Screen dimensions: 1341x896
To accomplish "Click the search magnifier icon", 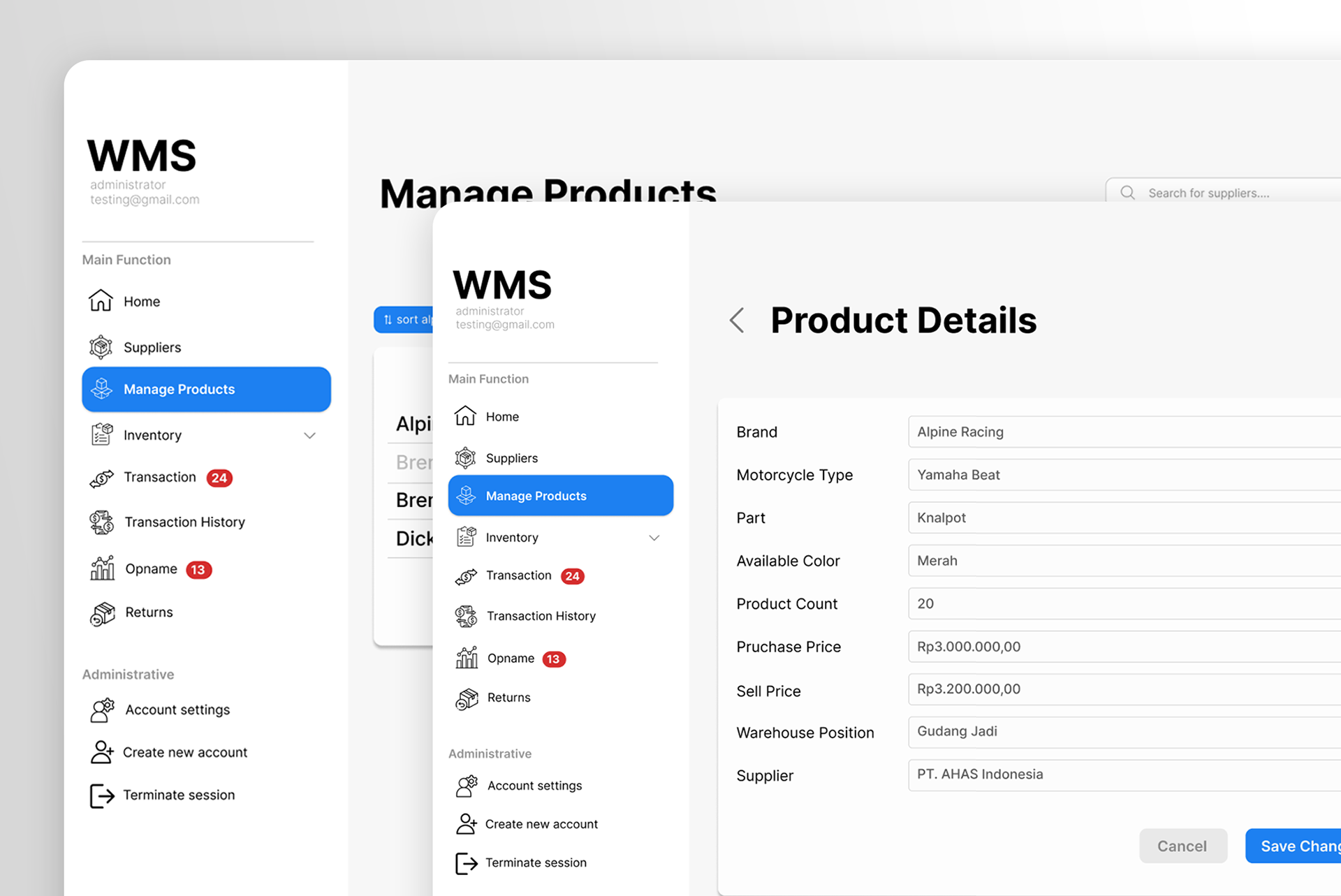I will (x=1127, y=193).
